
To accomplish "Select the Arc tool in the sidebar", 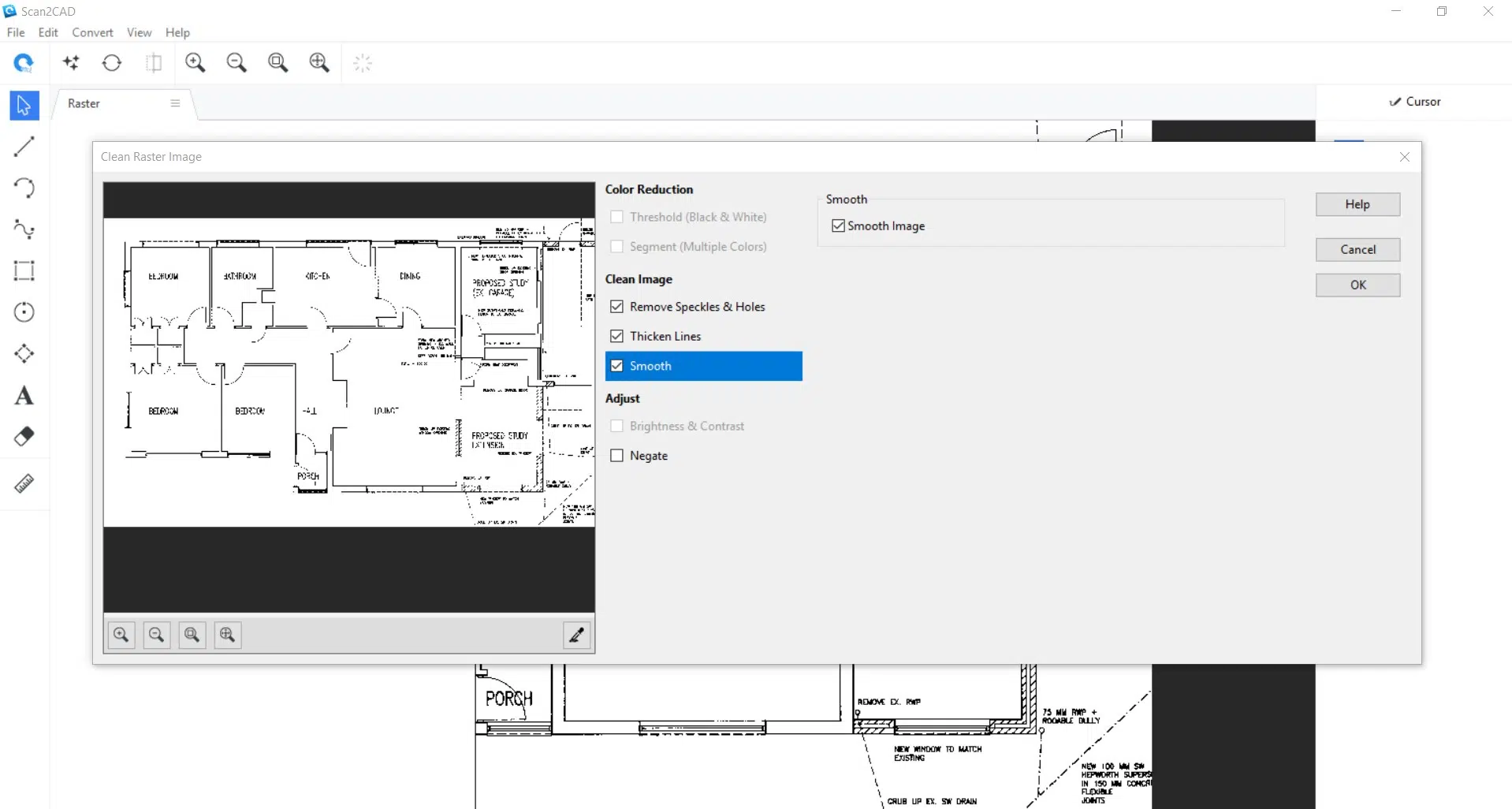I will pyautogui.click(x=24, y=188).
